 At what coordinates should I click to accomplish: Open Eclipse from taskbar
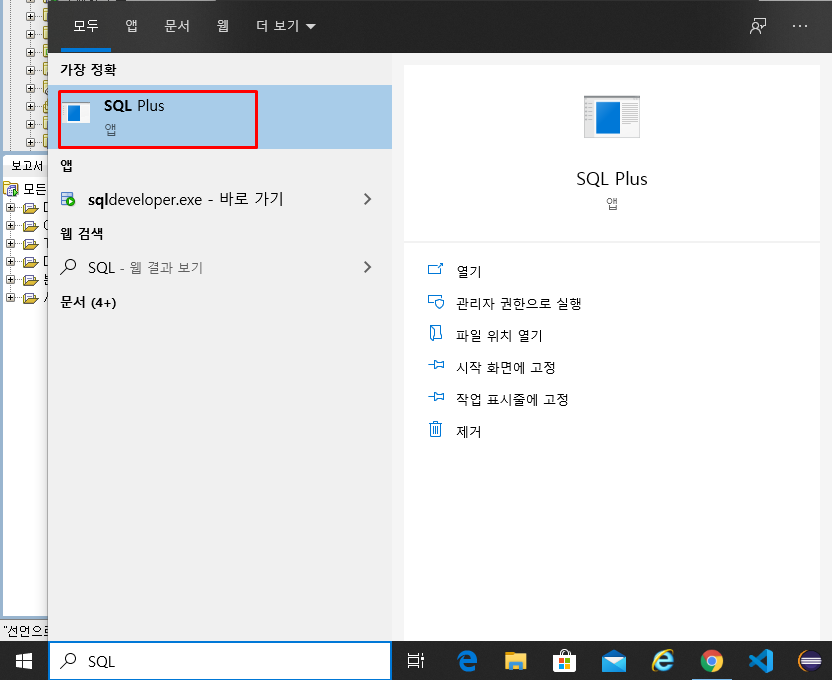tap(810, 661)
